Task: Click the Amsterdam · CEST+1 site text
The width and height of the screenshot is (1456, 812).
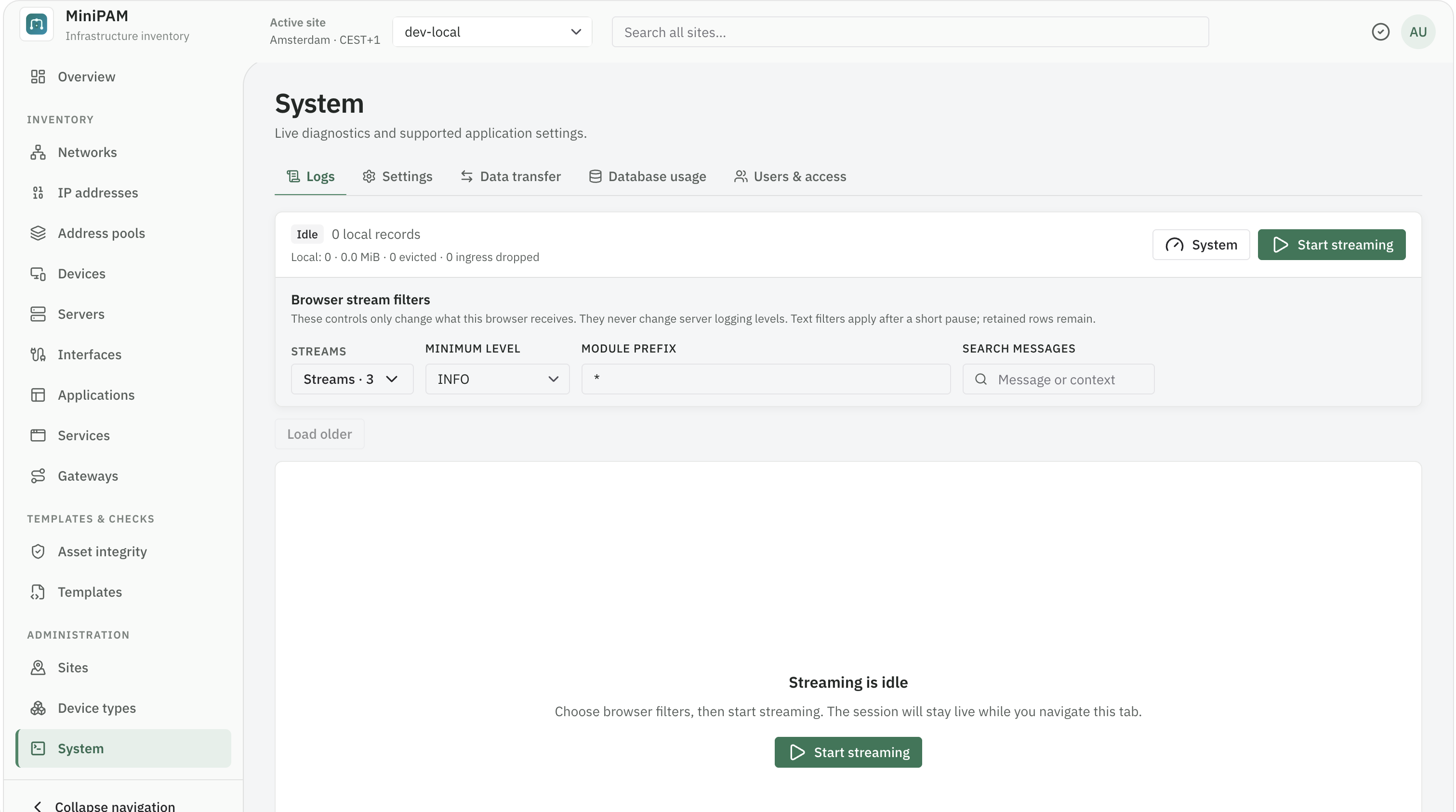Action: (325, 40)
